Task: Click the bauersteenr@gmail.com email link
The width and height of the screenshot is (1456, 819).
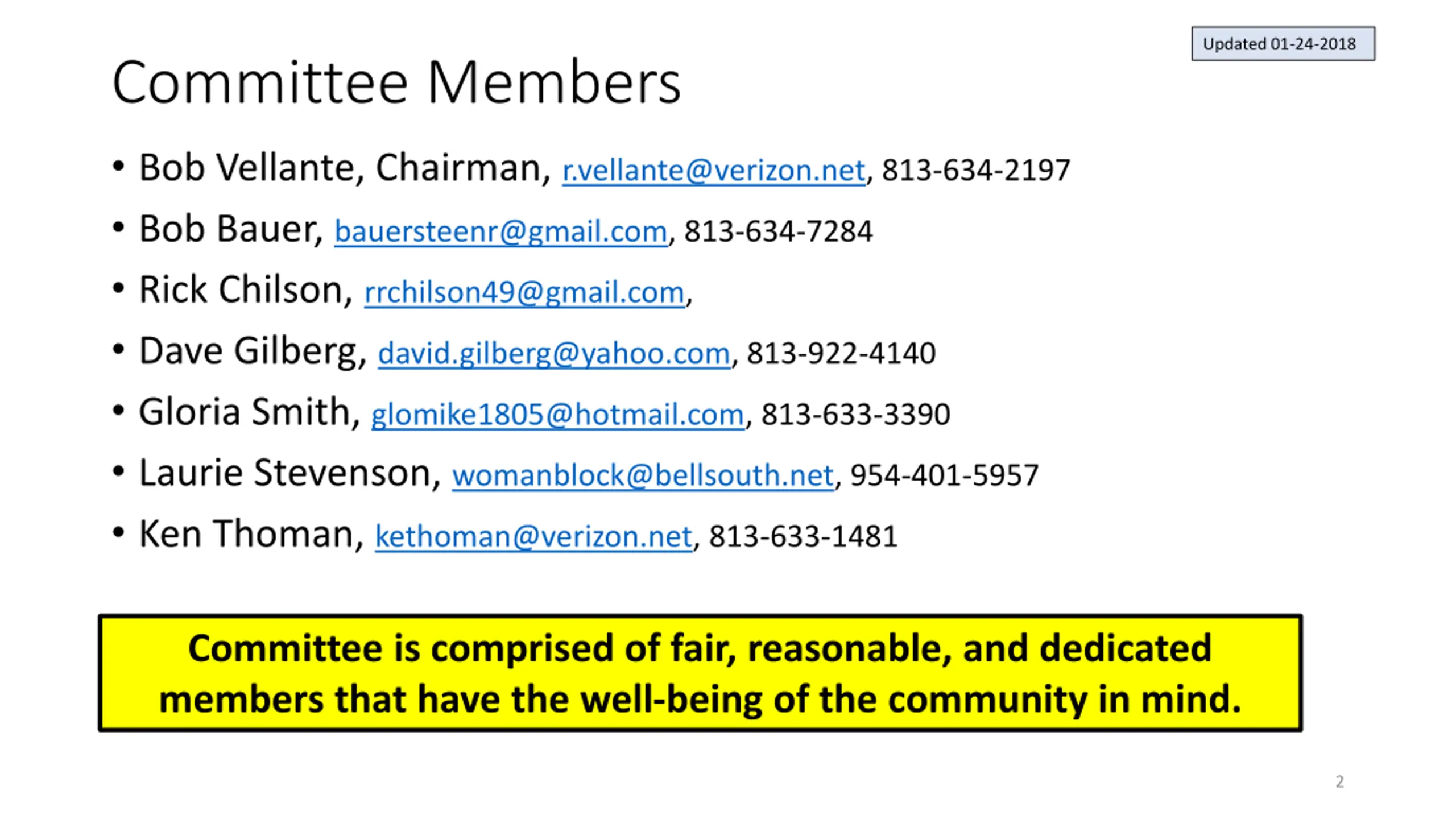Action: coord(500,231)
